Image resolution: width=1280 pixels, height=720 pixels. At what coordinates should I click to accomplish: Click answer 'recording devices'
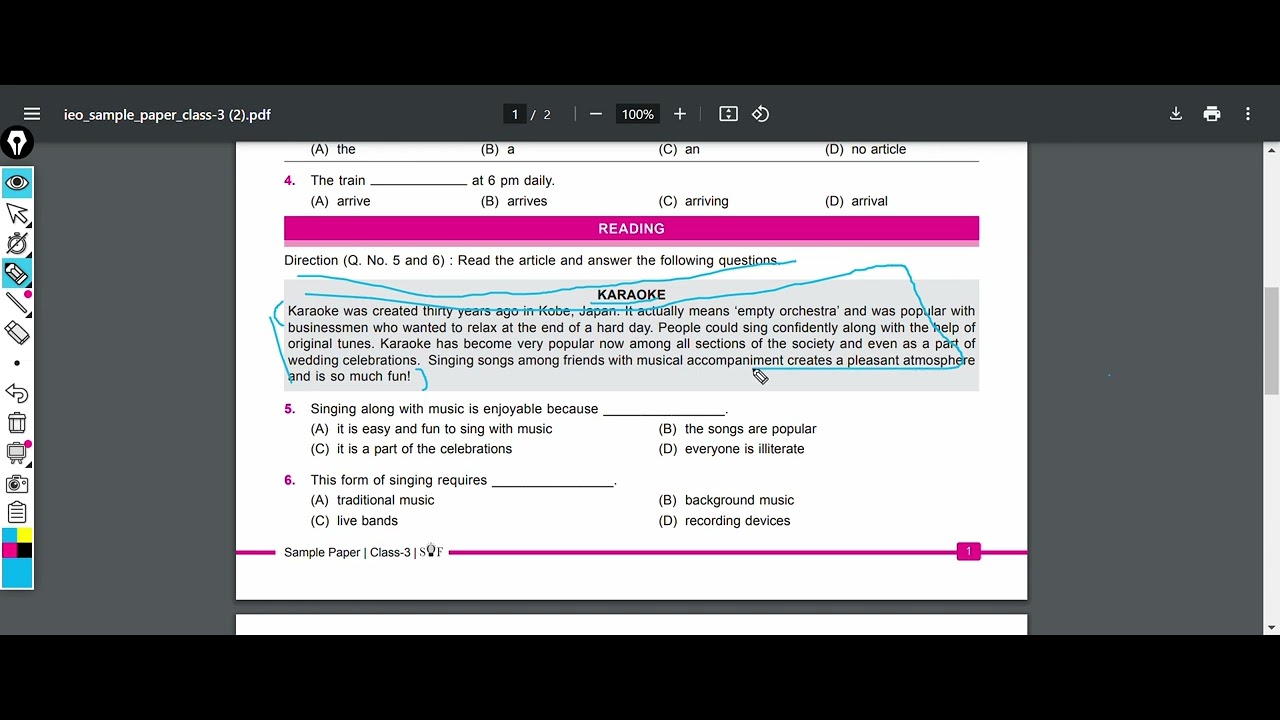pos(737,521)
